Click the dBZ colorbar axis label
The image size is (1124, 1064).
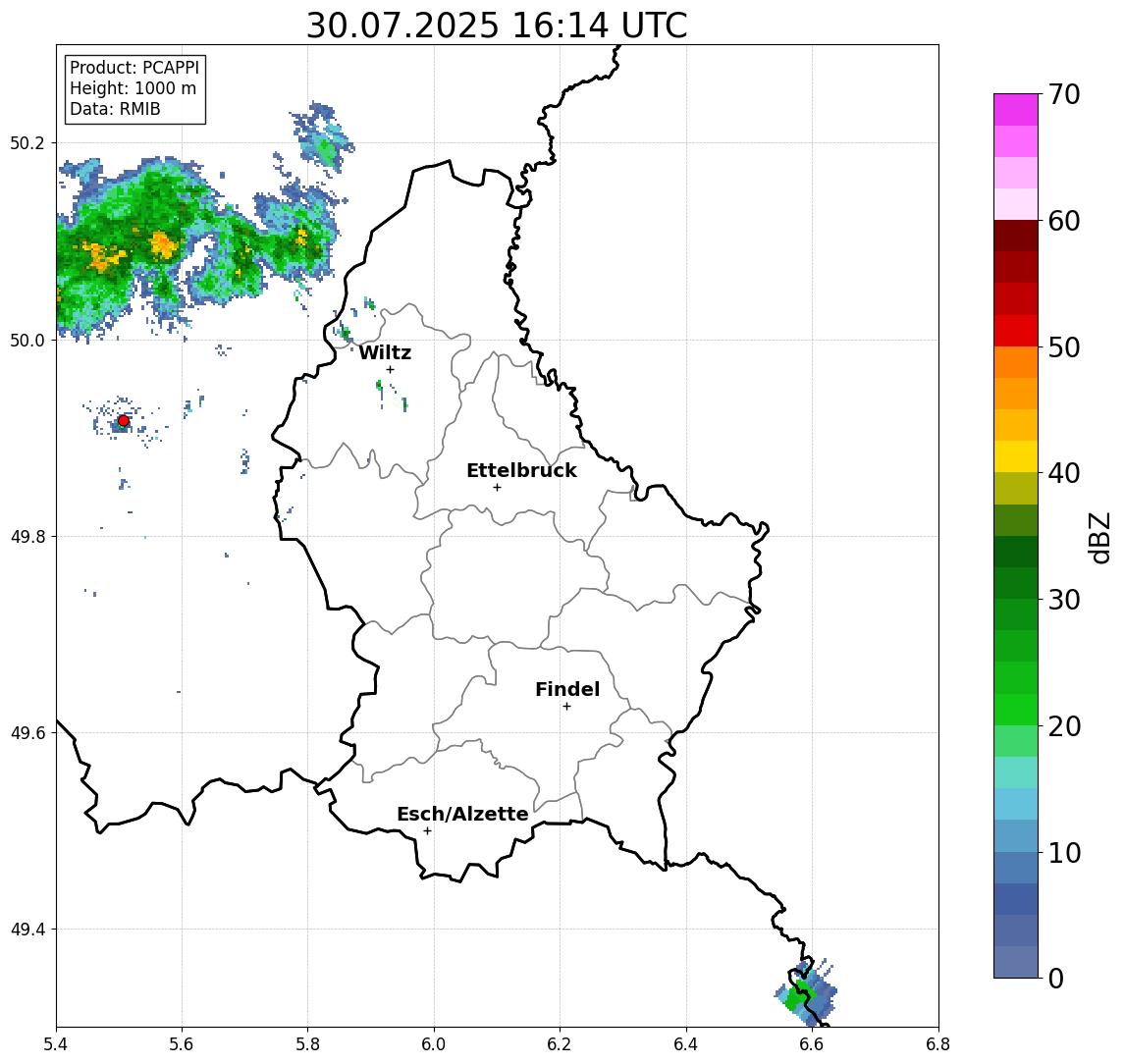pyautogui.click(x=1099, y=537)
